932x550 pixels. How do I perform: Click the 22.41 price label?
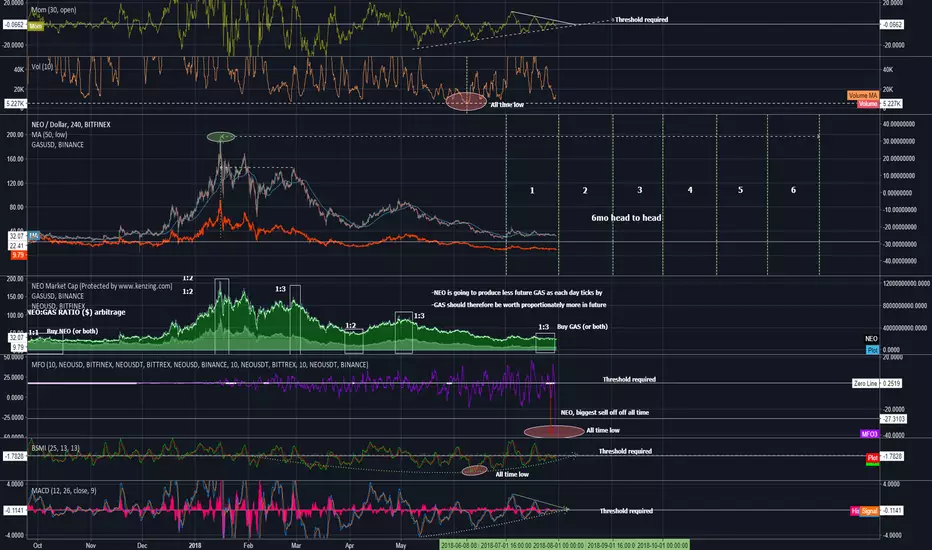click(17, 246)
